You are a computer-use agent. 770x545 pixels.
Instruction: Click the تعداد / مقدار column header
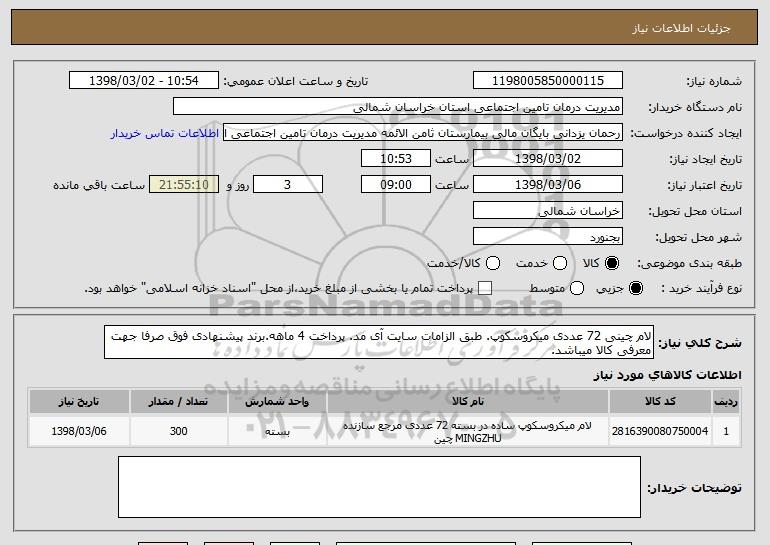click(178, 402)
